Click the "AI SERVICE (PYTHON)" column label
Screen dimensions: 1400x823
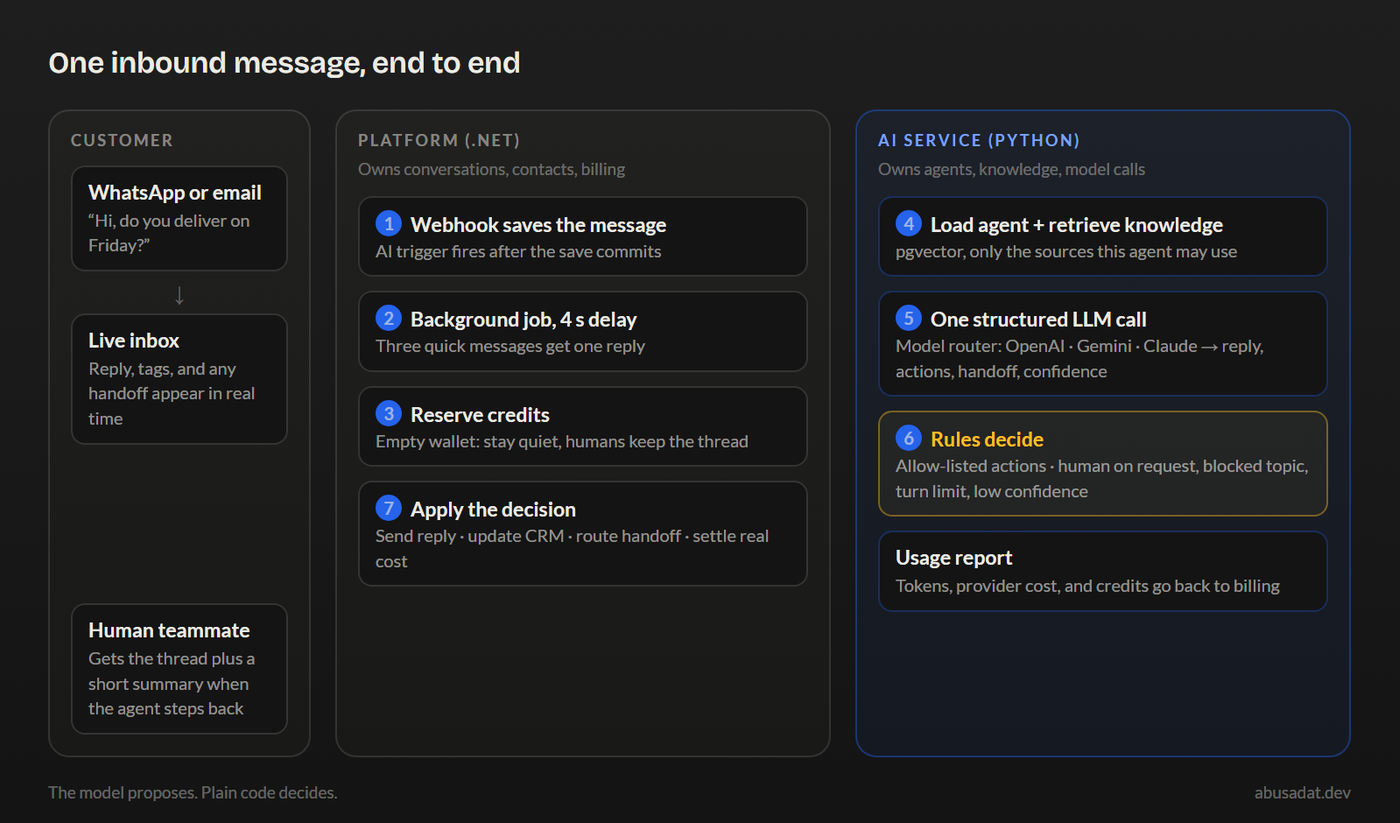coord(979,141)
